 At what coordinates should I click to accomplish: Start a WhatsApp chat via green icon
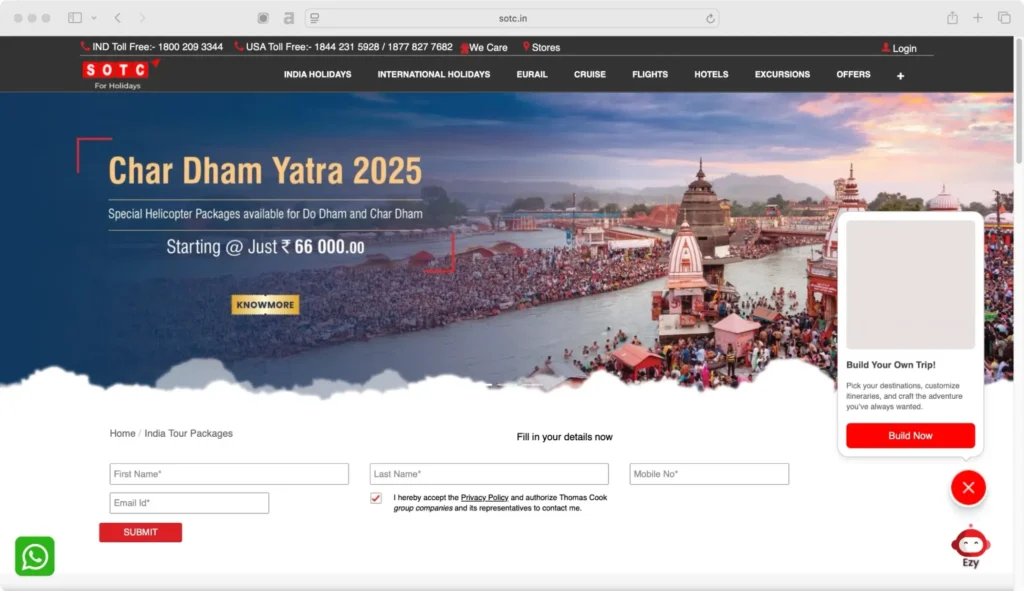(34, 556)
